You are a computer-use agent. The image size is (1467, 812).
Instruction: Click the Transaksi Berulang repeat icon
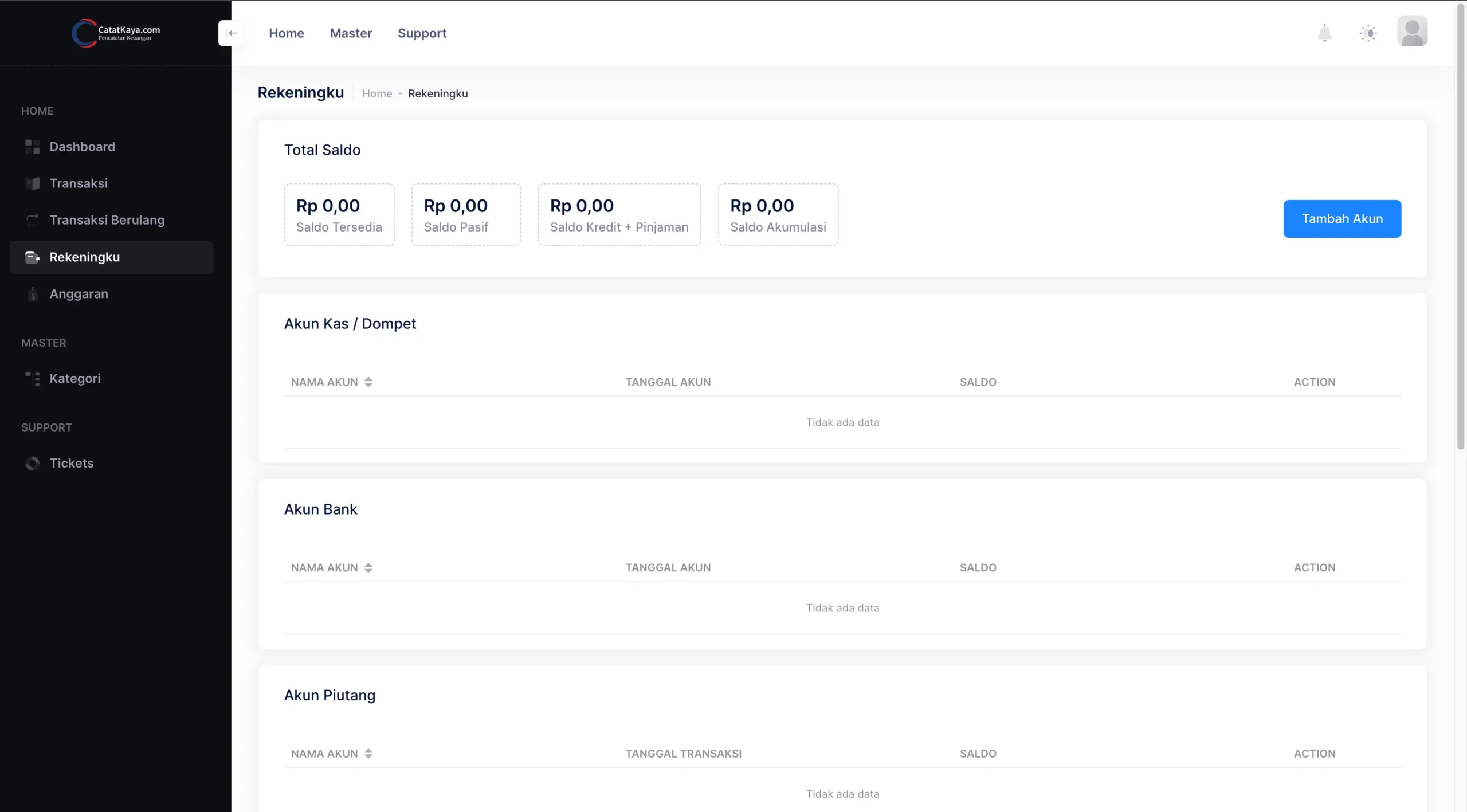33,220
